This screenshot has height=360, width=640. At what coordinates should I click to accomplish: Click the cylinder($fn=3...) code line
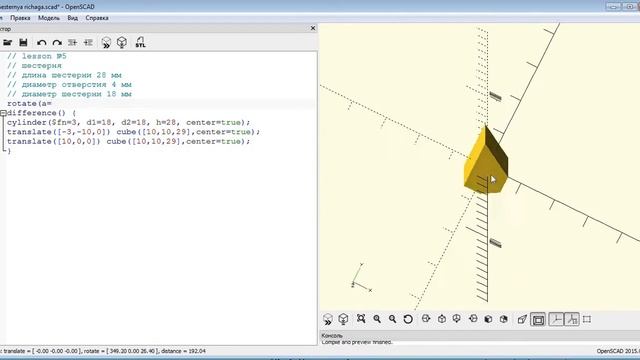pos(128,122)
